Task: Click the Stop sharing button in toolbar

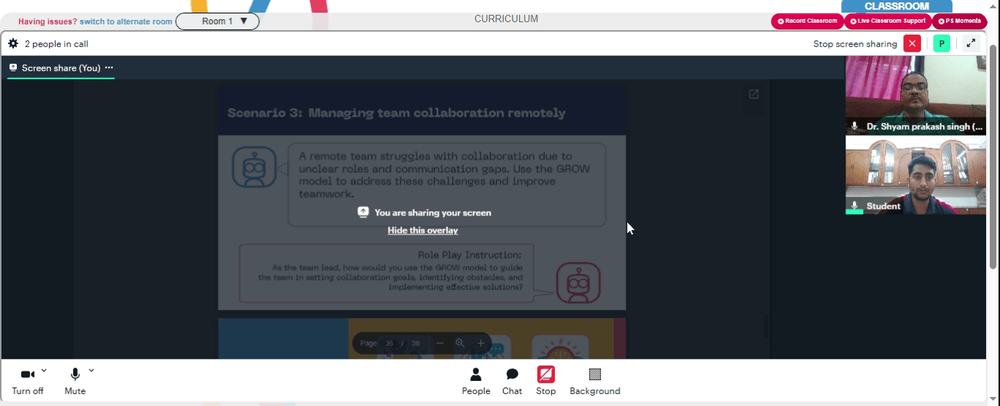Action: point(546,381)
